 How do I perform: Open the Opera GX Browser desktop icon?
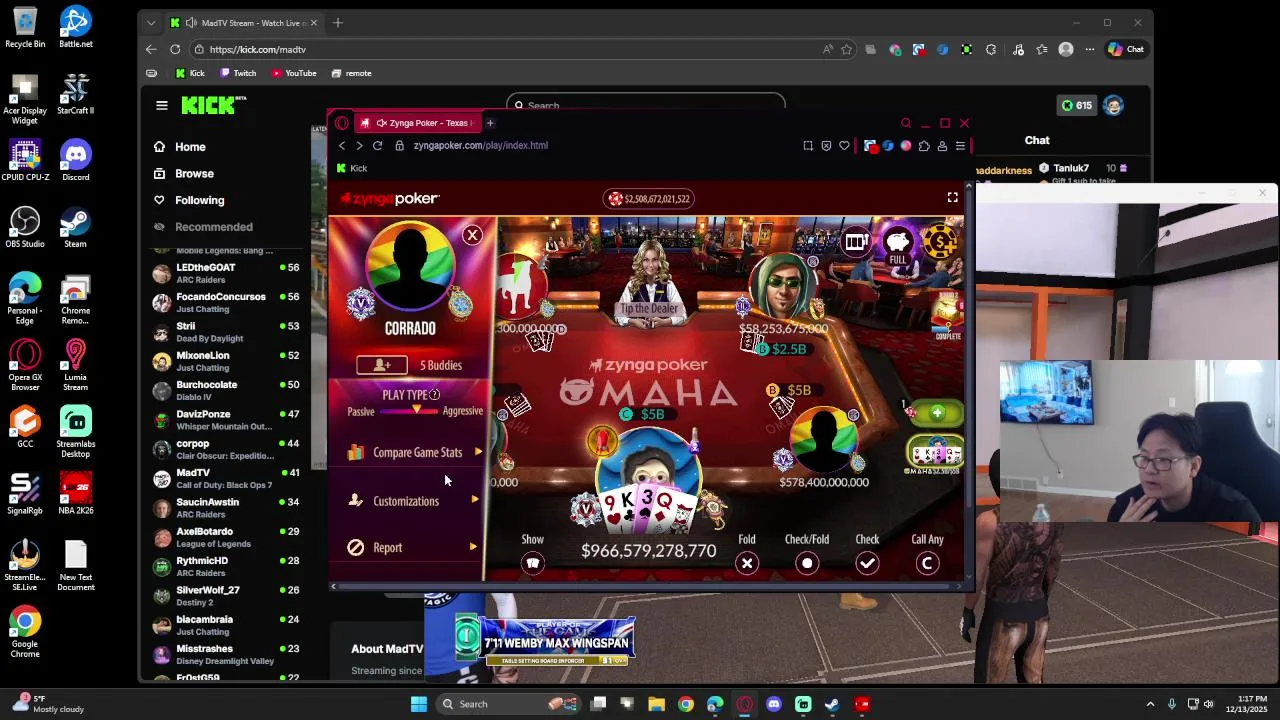(x=25, y=366)
